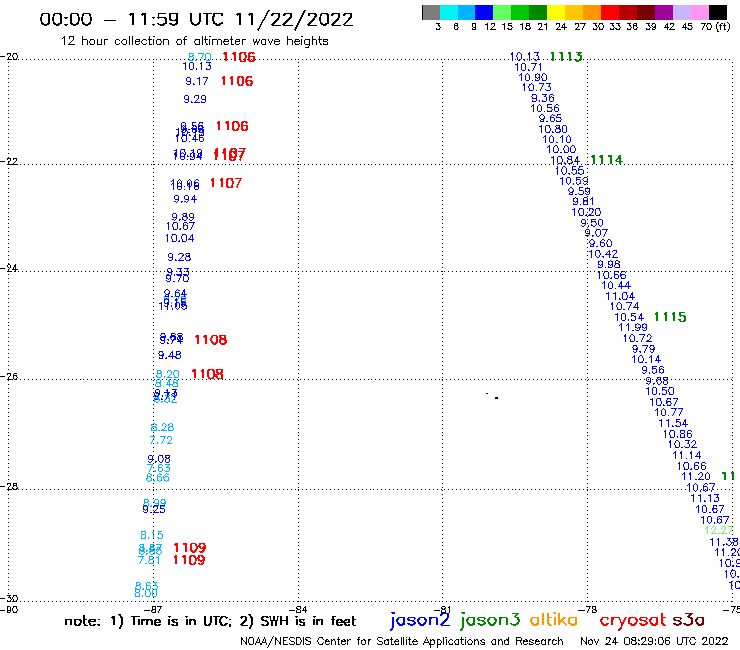Click the wave height value 11.13
The width and height of the screenshot is (740, 650).
coord(705,498)
